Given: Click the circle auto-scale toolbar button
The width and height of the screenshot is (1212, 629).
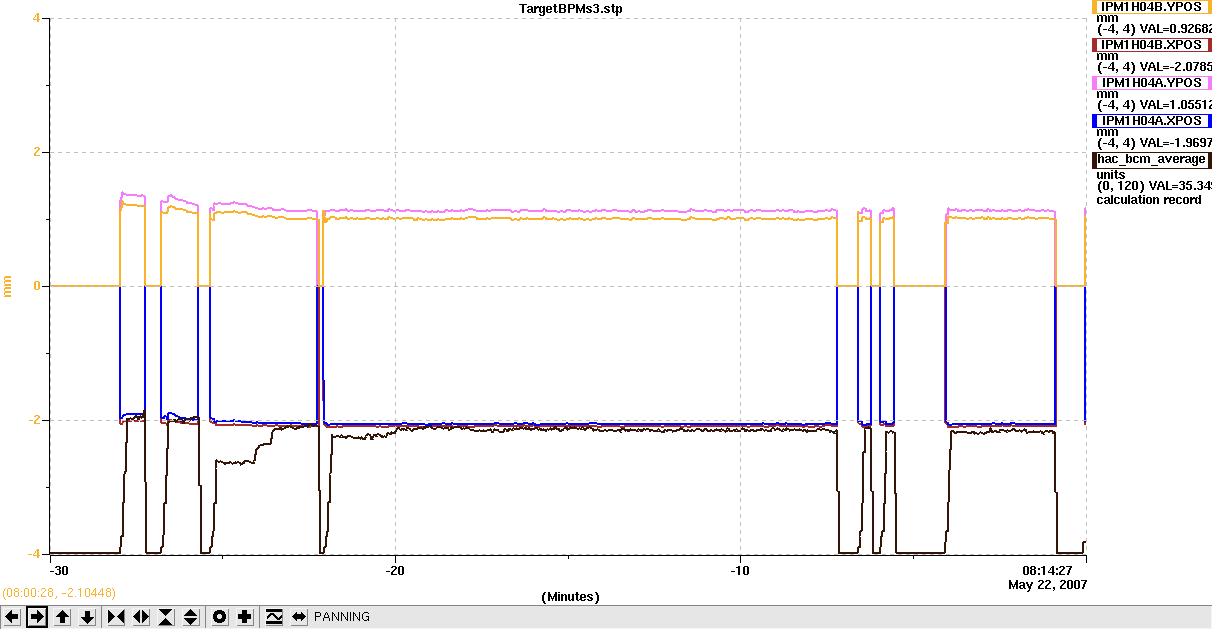Looking at the screenshot, I should (220, 617).
